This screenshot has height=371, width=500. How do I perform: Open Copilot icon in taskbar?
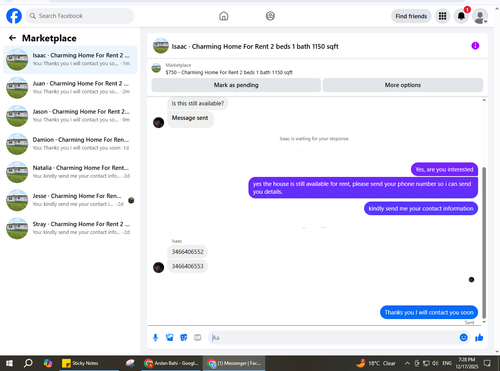tap(48, 363)
